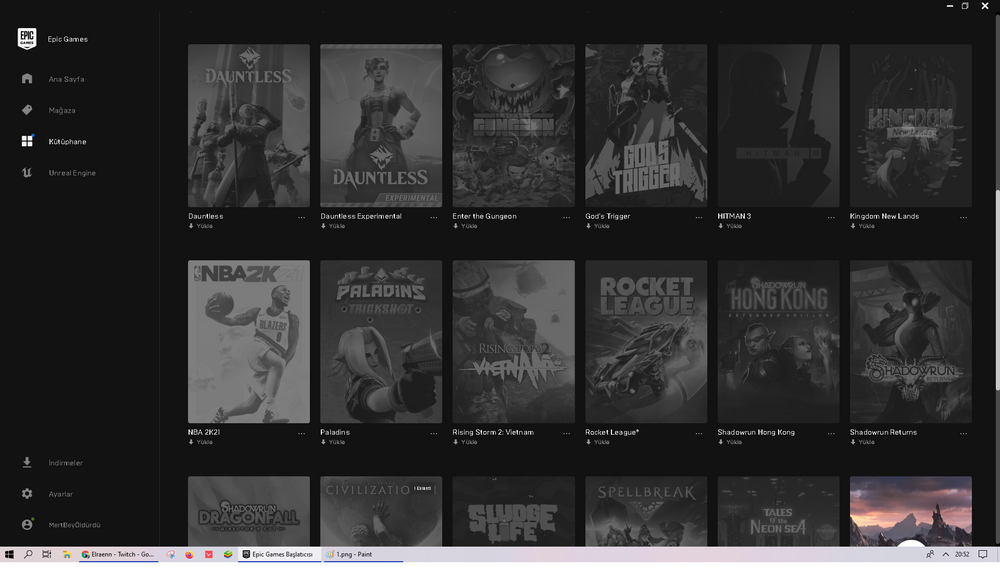Open the three-dot menu for God's Trigger

699,217
